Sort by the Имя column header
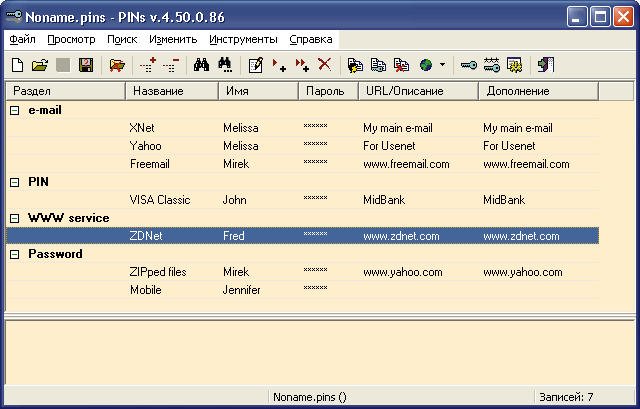 259,91
